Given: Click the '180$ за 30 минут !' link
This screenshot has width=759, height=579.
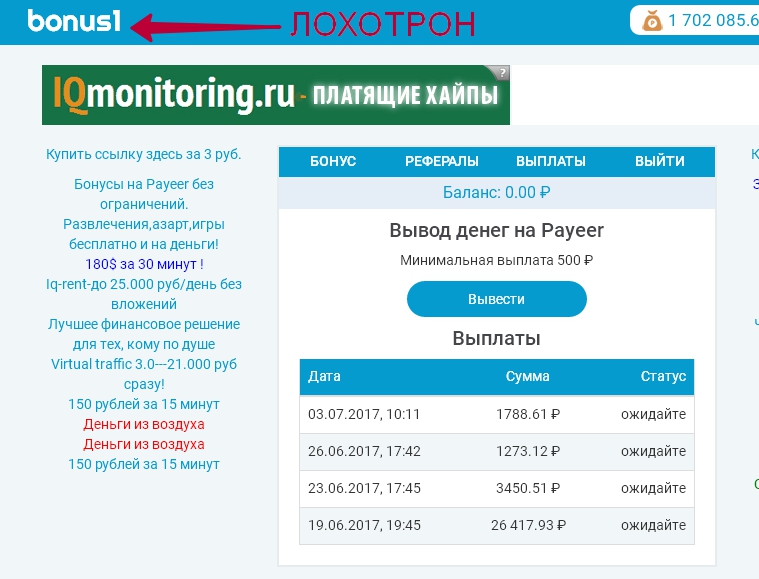Looking at the screenshot, I should [144, 264].
